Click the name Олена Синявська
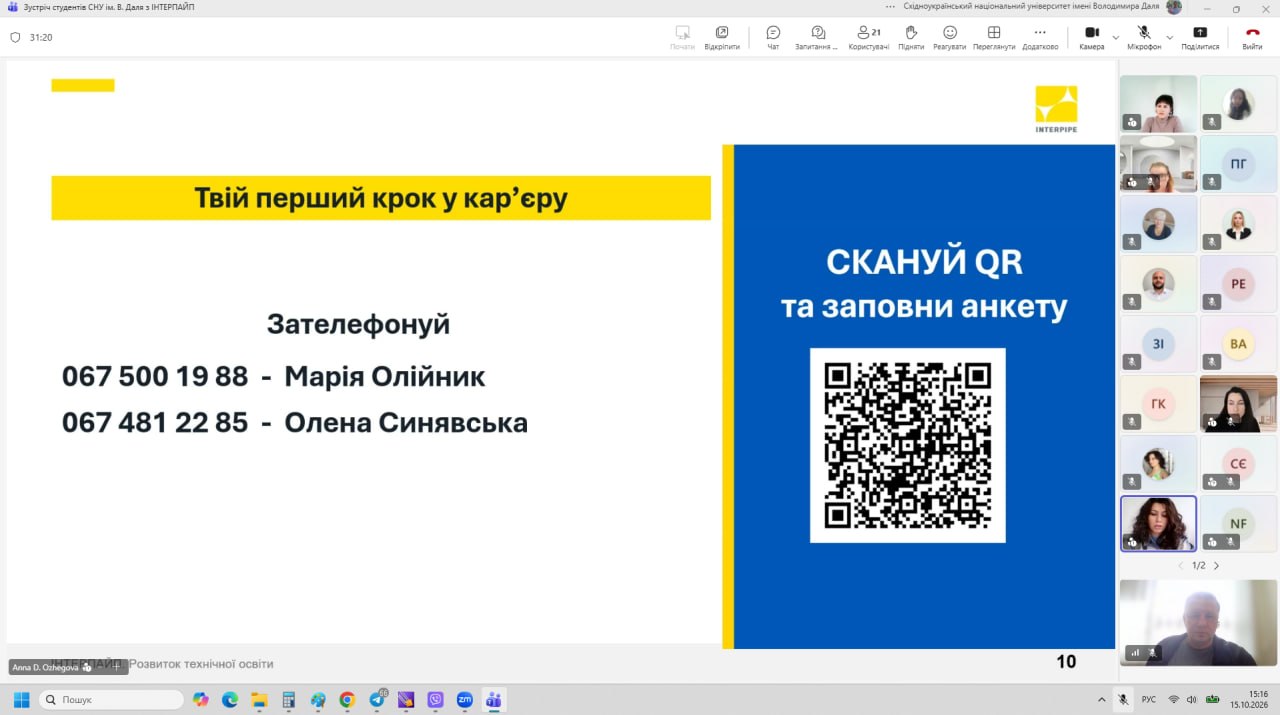The width and height of the screenshot is (1280, 715). pos(406,423)
